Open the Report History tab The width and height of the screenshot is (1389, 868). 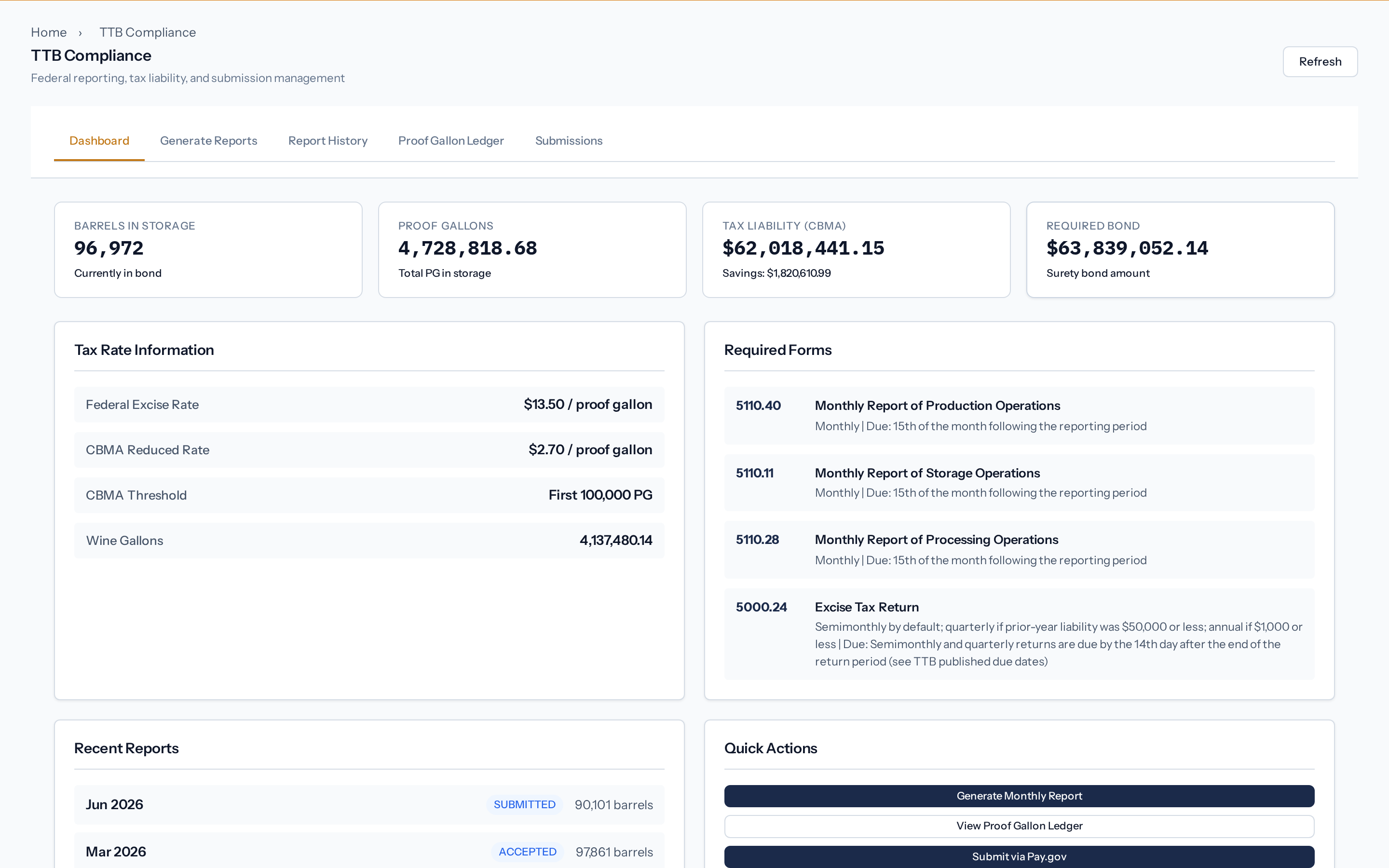point(328,141)
